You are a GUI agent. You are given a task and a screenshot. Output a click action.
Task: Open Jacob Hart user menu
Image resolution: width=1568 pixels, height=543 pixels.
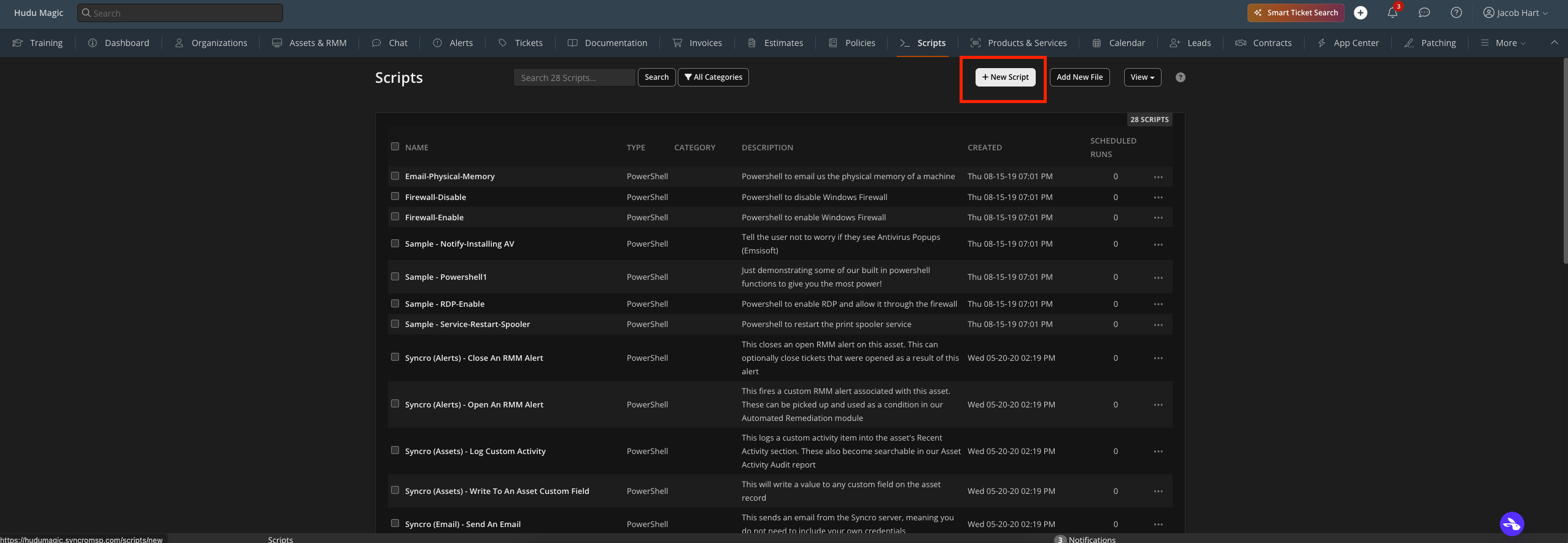[1515, 13]
